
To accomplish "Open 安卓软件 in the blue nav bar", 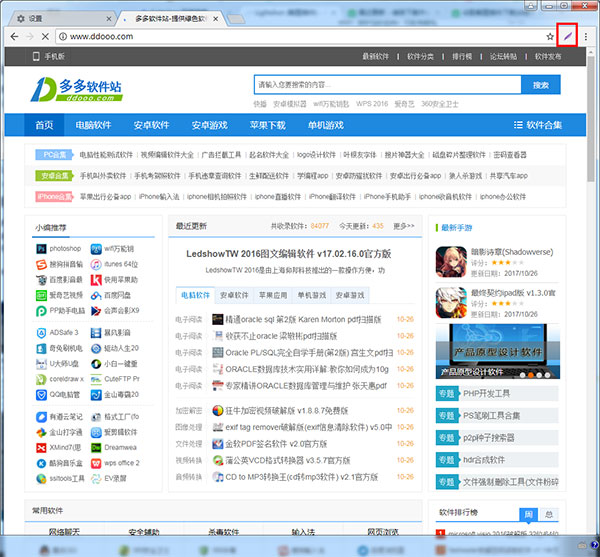I will (x=152, y=125).
